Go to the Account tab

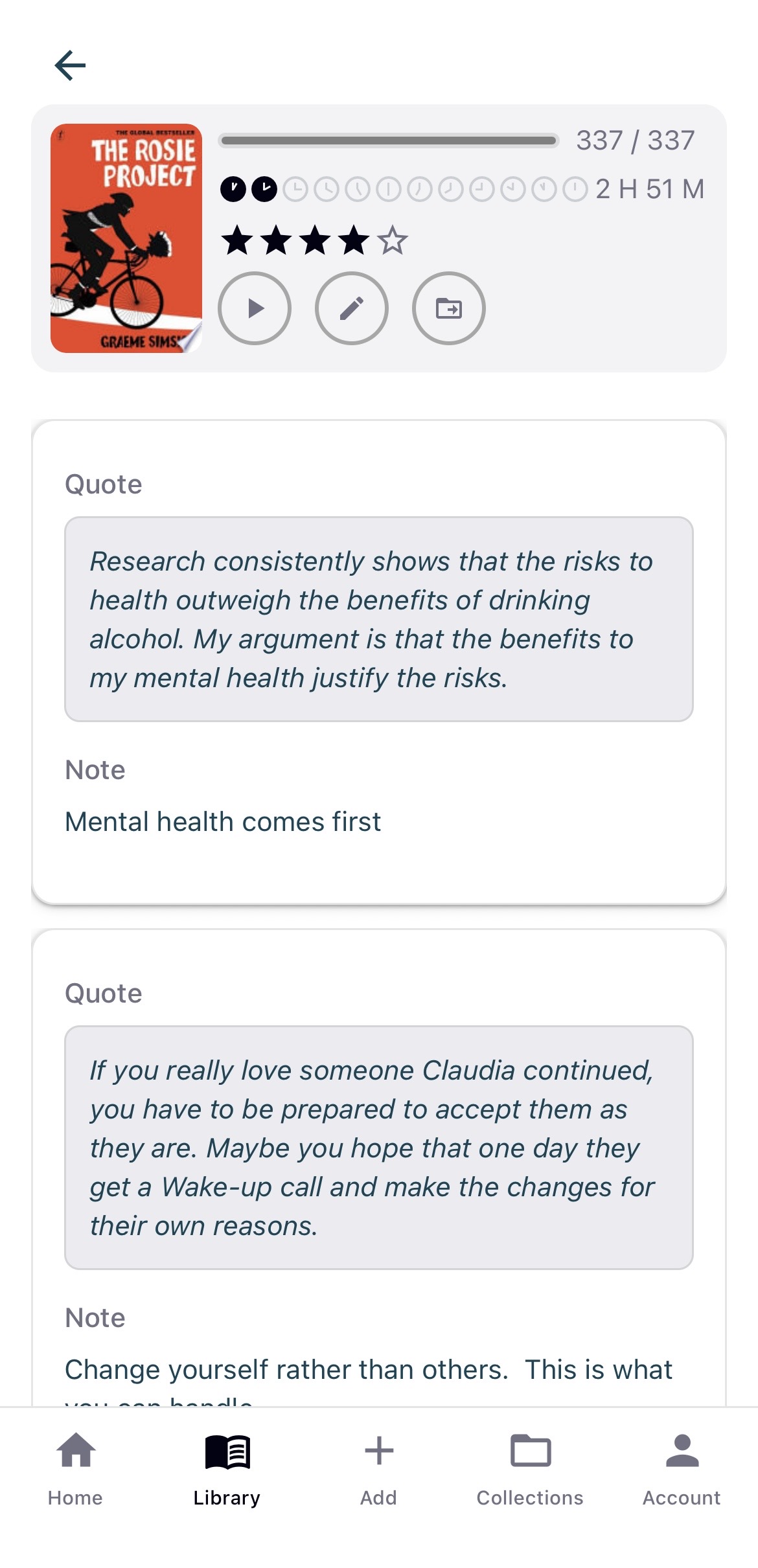[682, 1469]
